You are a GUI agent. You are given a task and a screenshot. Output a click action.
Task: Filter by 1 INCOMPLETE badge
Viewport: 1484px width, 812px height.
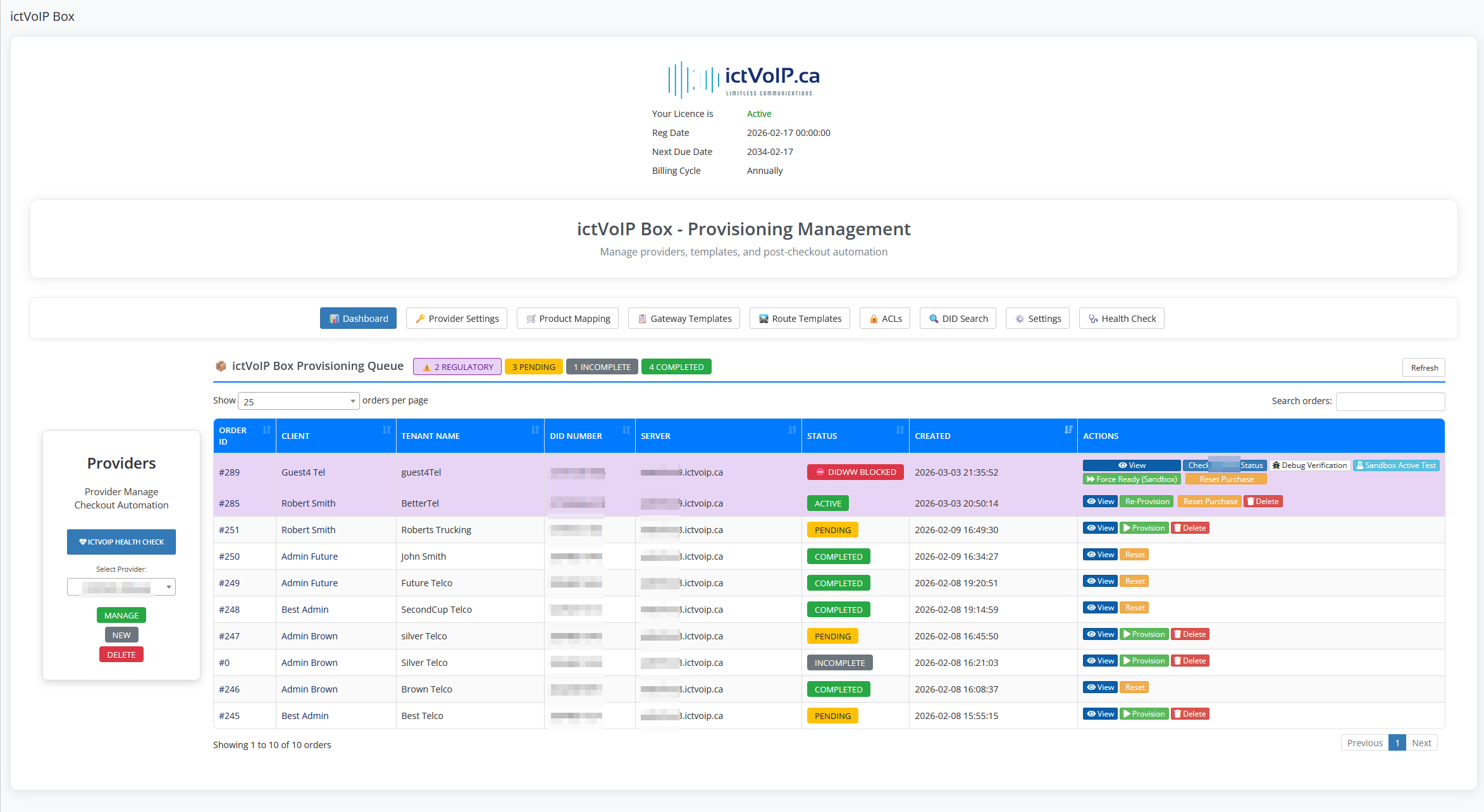(602, 367)
